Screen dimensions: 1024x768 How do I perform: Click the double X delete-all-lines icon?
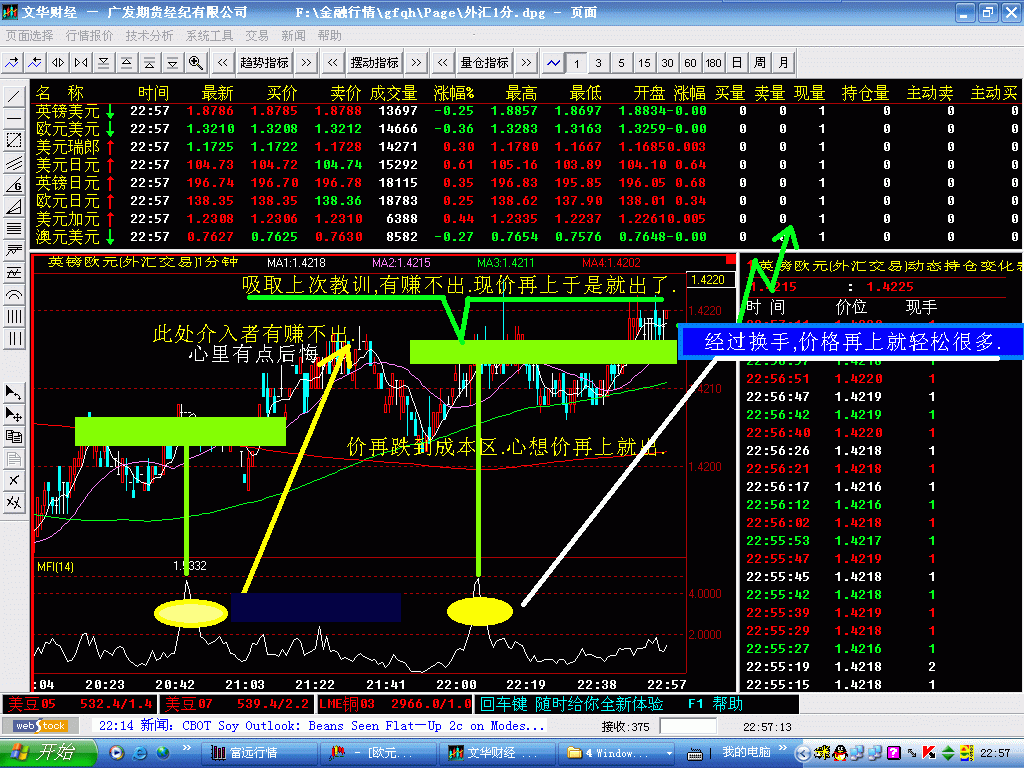pos(14,502)
